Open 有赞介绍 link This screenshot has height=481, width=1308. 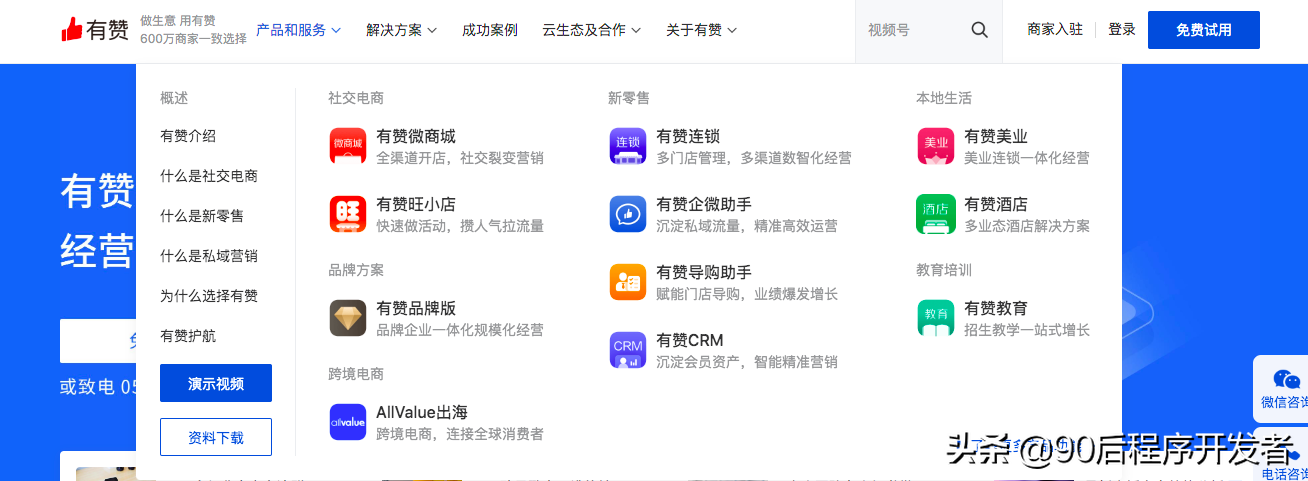188,136
